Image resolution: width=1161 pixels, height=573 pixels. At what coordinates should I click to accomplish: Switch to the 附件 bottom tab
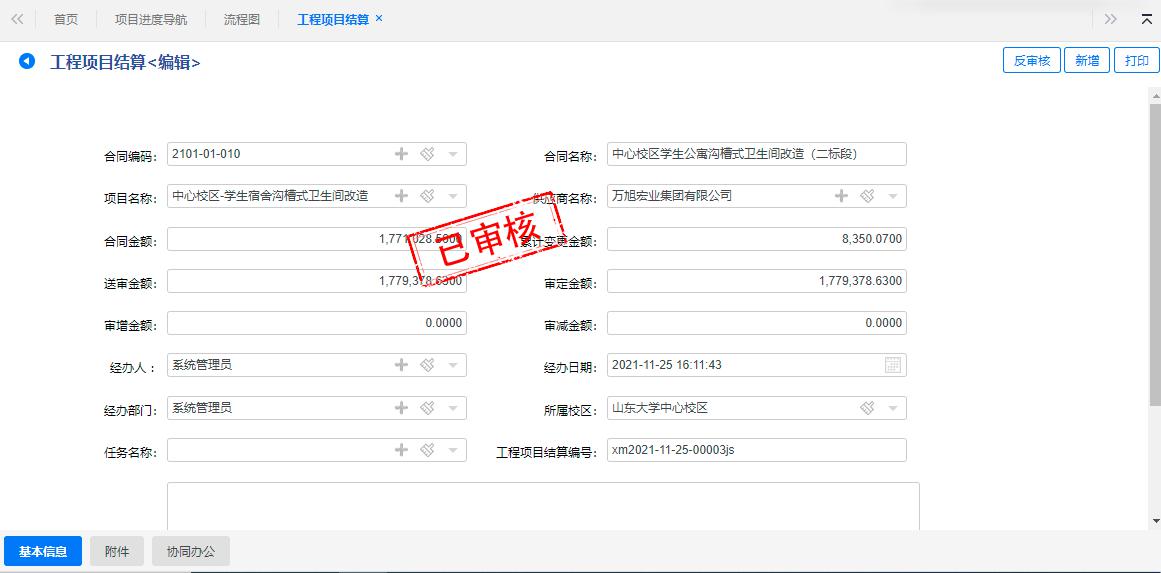pyautogui.click(x=117, y=551)
